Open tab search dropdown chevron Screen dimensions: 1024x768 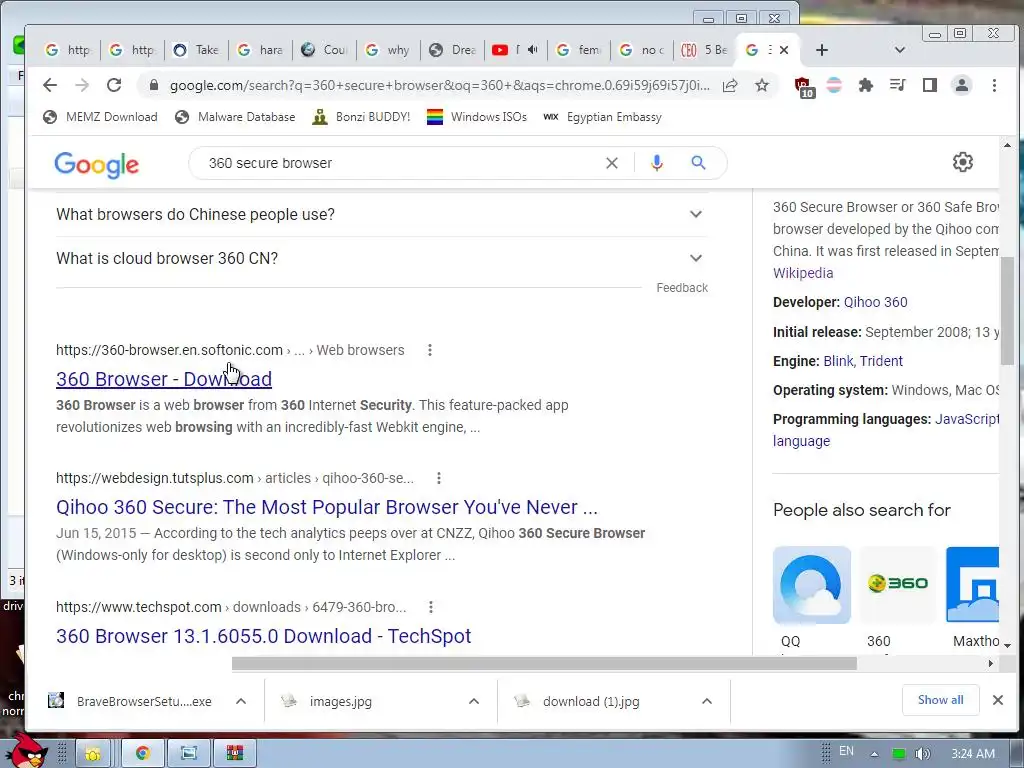coord(900,50)
